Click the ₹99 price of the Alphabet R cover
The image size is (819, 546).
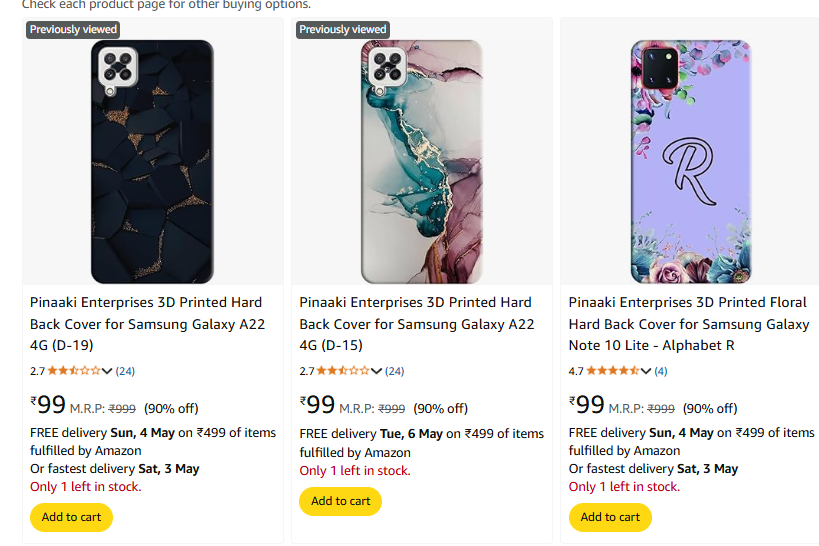(587, 405)
